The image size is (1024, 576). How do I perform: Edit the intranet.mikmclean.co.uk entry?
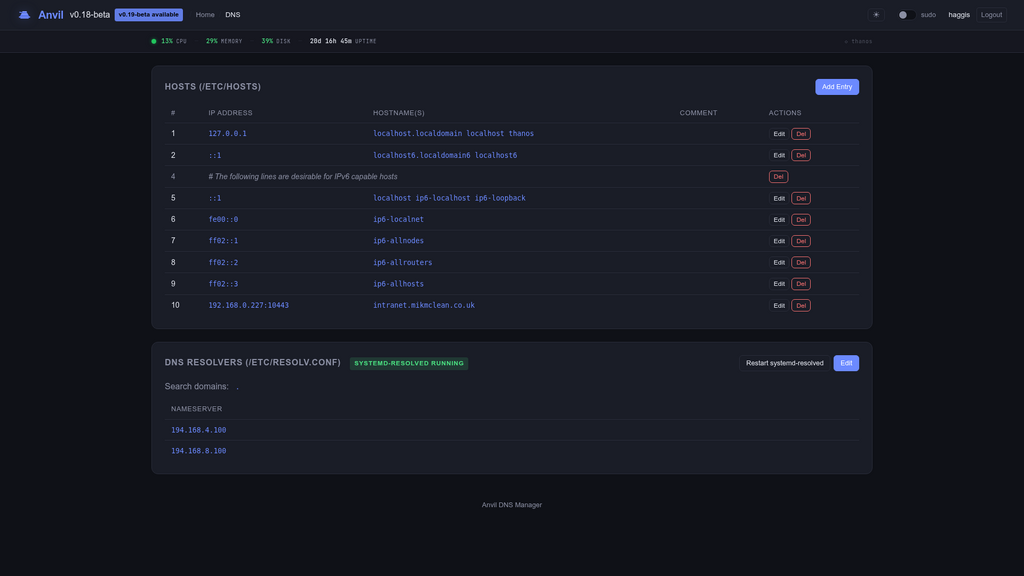click(x=778, y=306)
